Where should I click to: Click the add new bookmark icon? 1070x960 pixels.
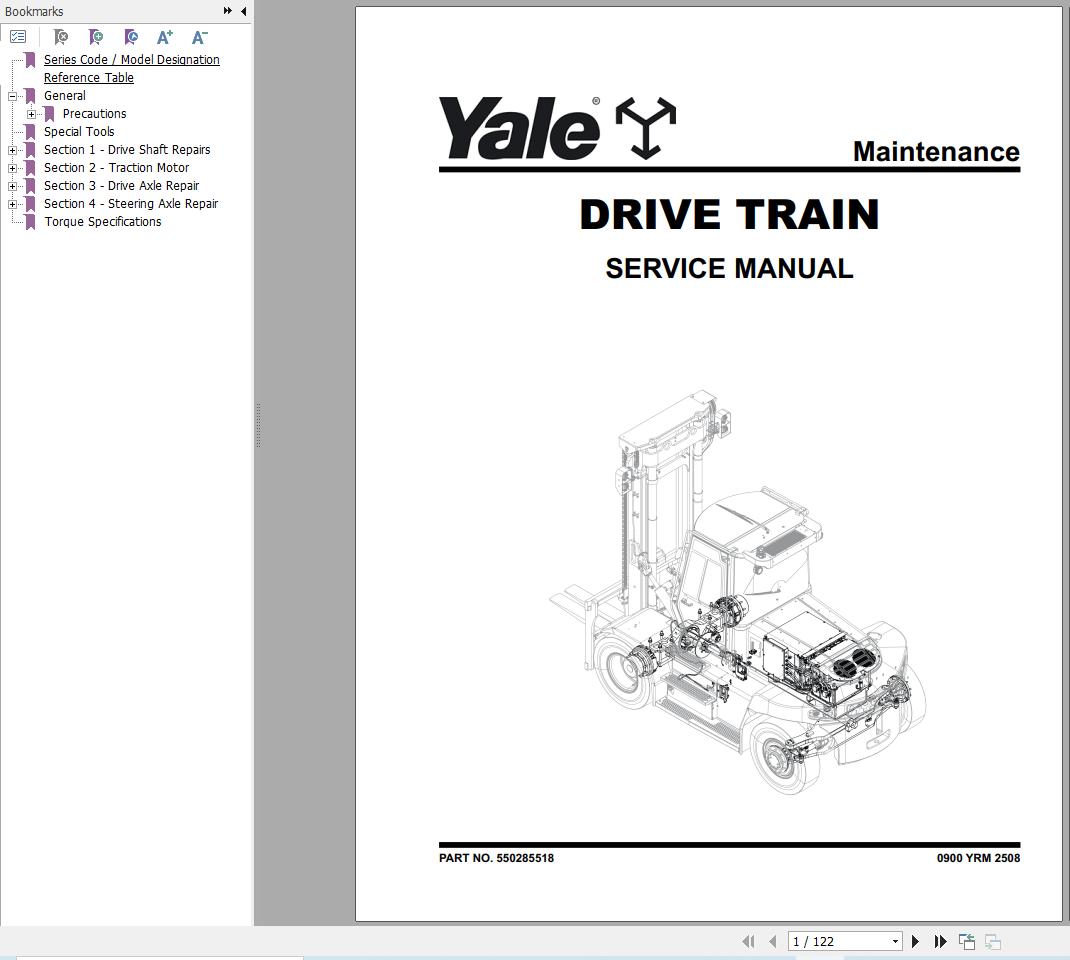[96, 37]
